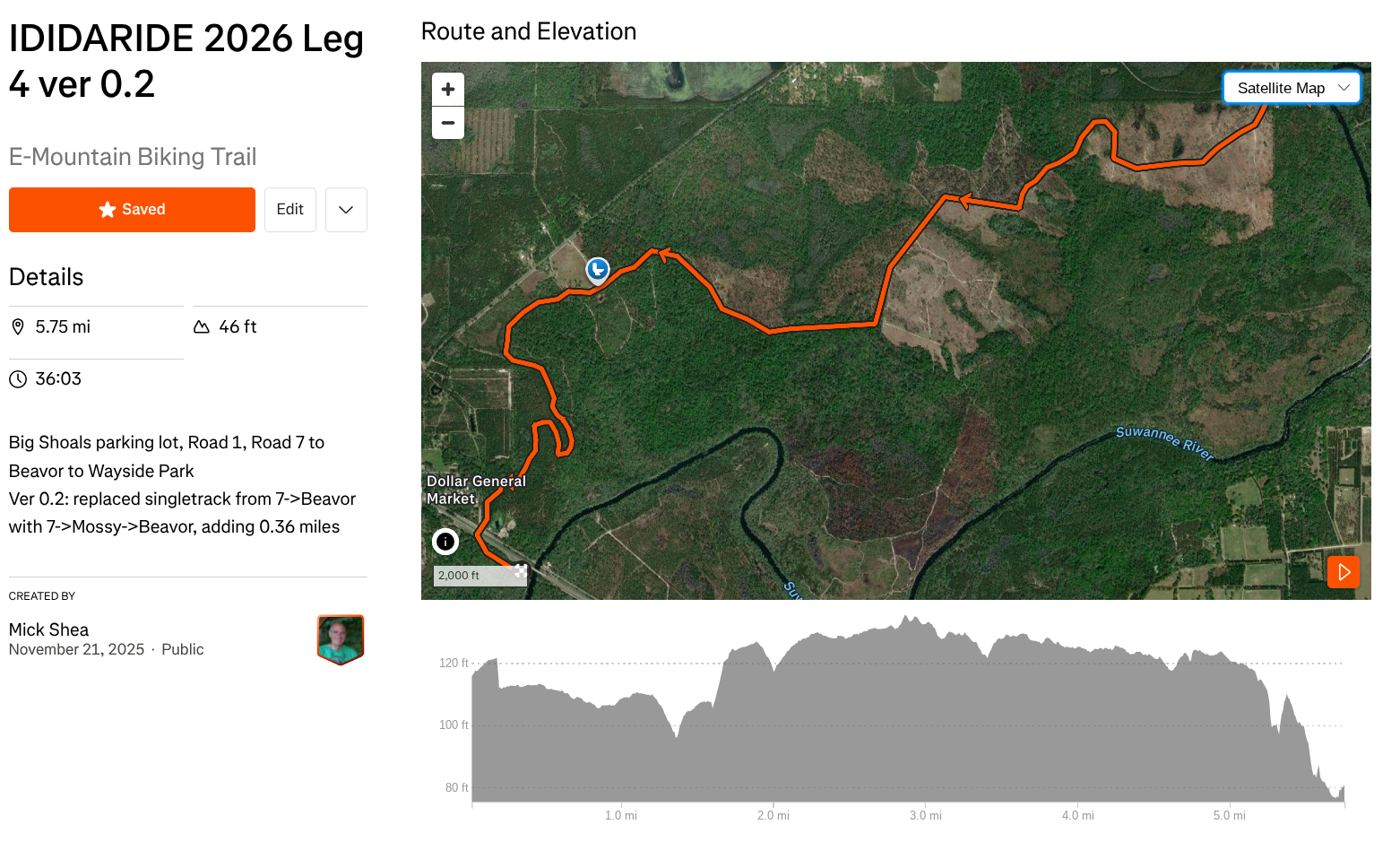Click the elevation gain icon by 46 ft
1400x859 pixels.
tap(202, 327)
